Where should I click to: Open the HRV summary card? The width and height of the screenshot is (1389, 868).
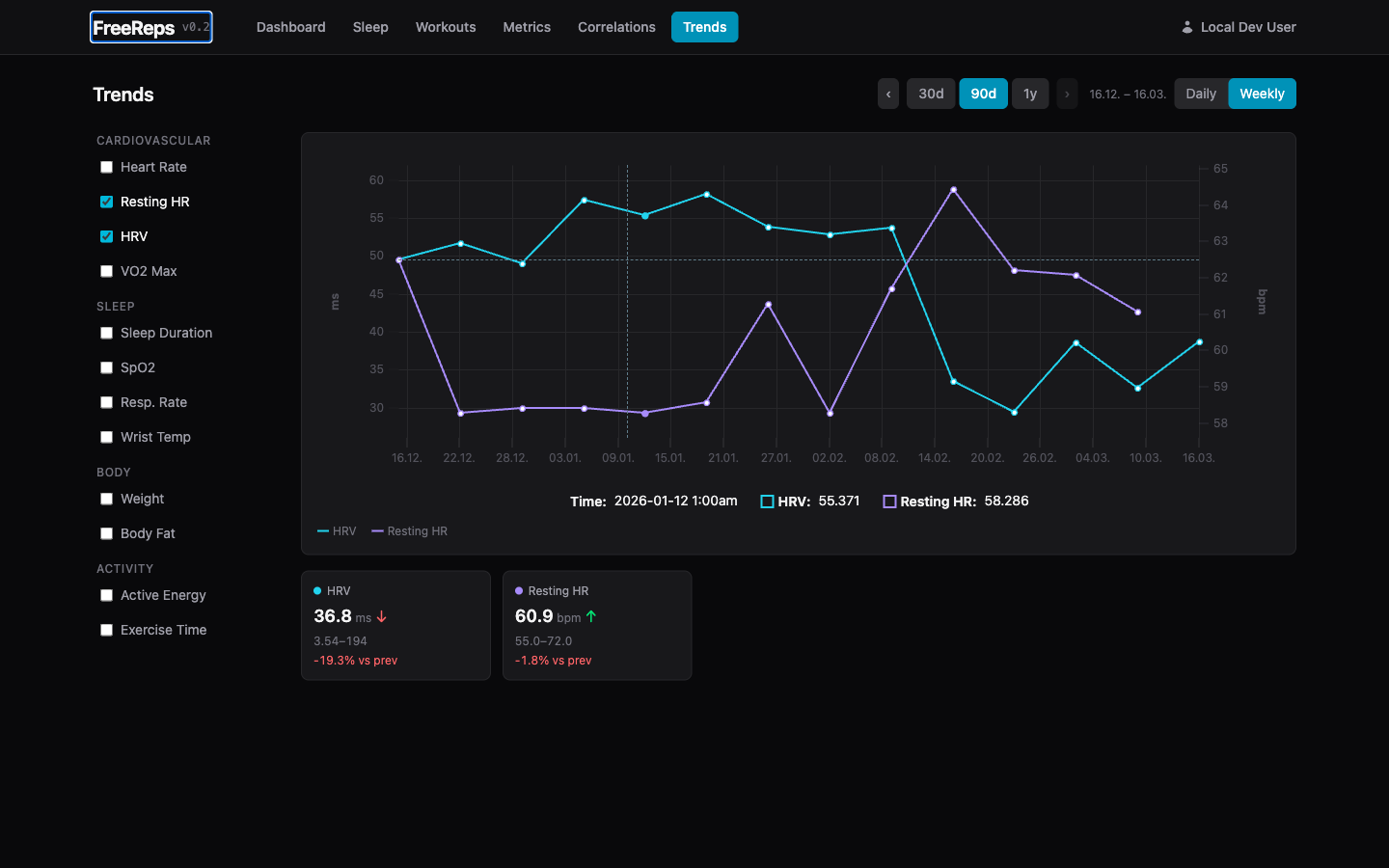pyautogui.click(x=395, y=625)
